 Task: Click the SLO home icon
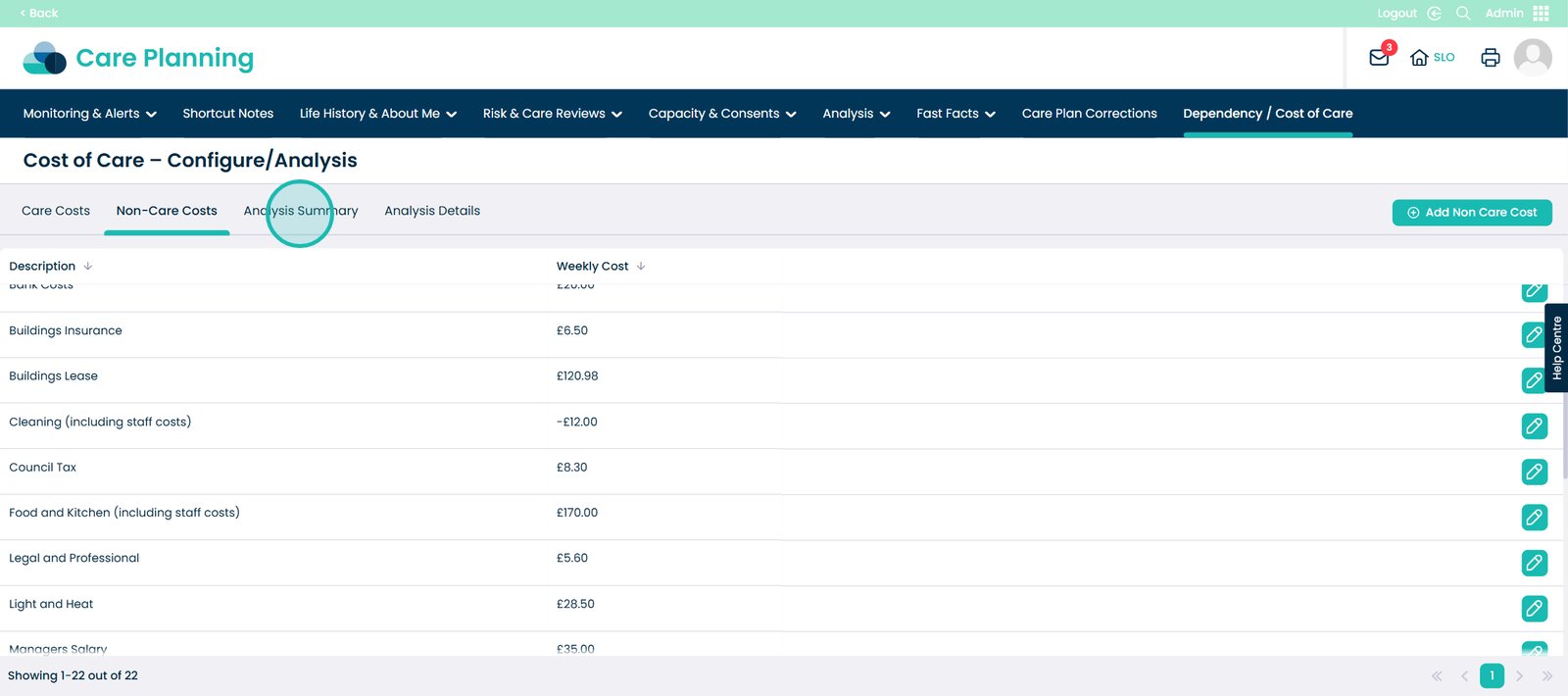click(x=1419, y=58)
